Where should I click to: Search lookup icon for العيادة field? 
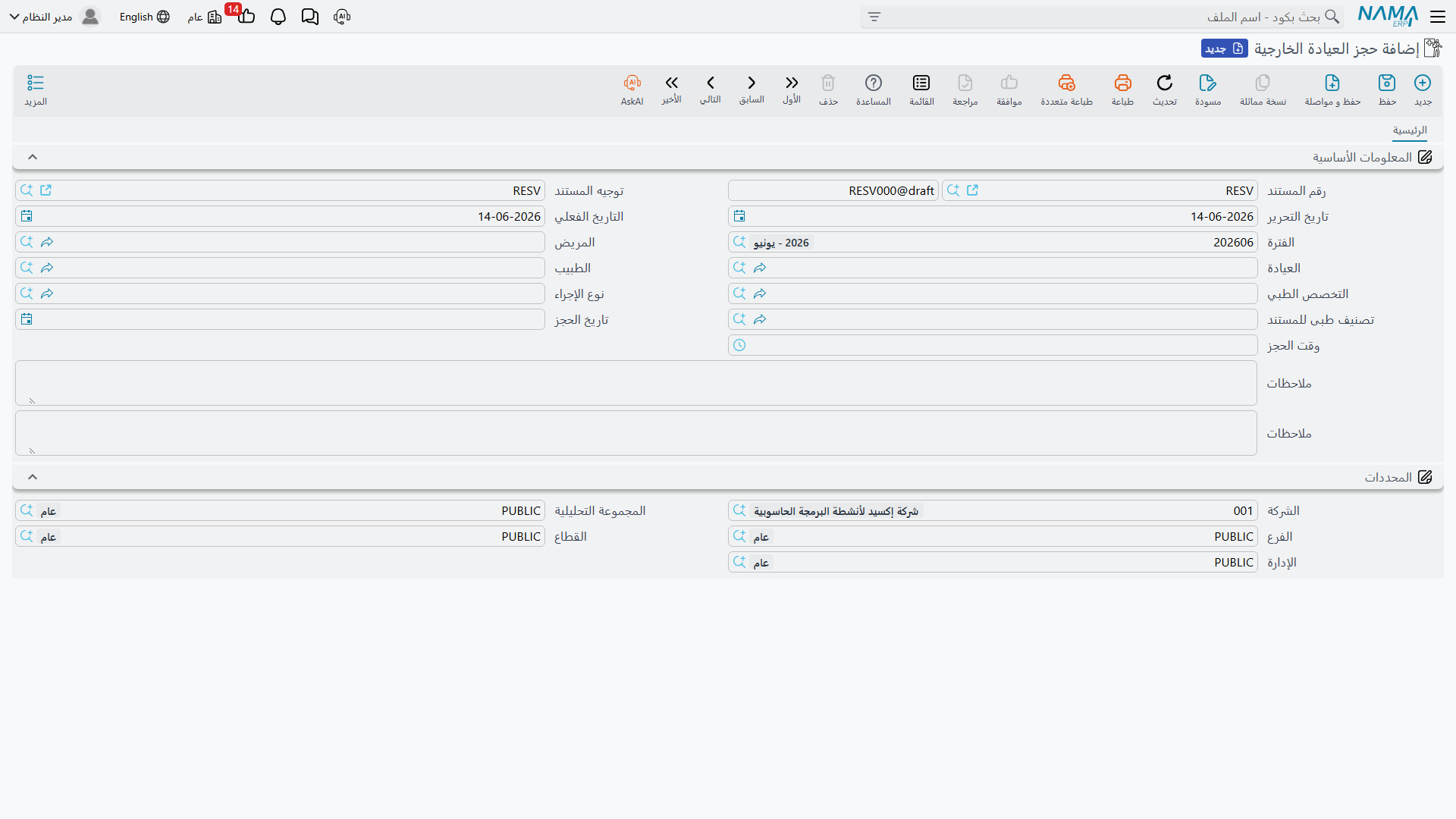pos(739,268)
